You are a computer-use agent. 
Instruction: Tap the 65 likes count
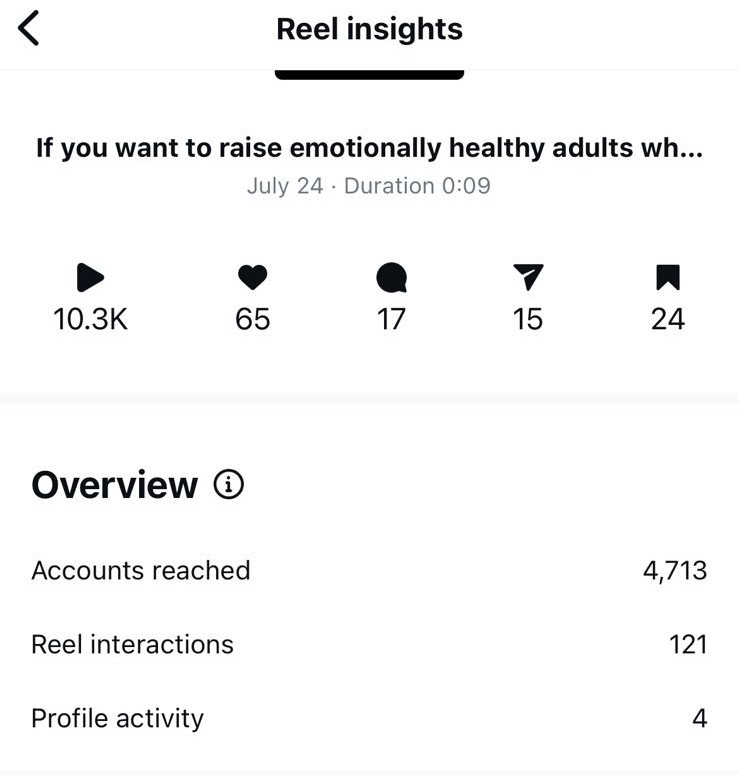(x=253, y=319)
